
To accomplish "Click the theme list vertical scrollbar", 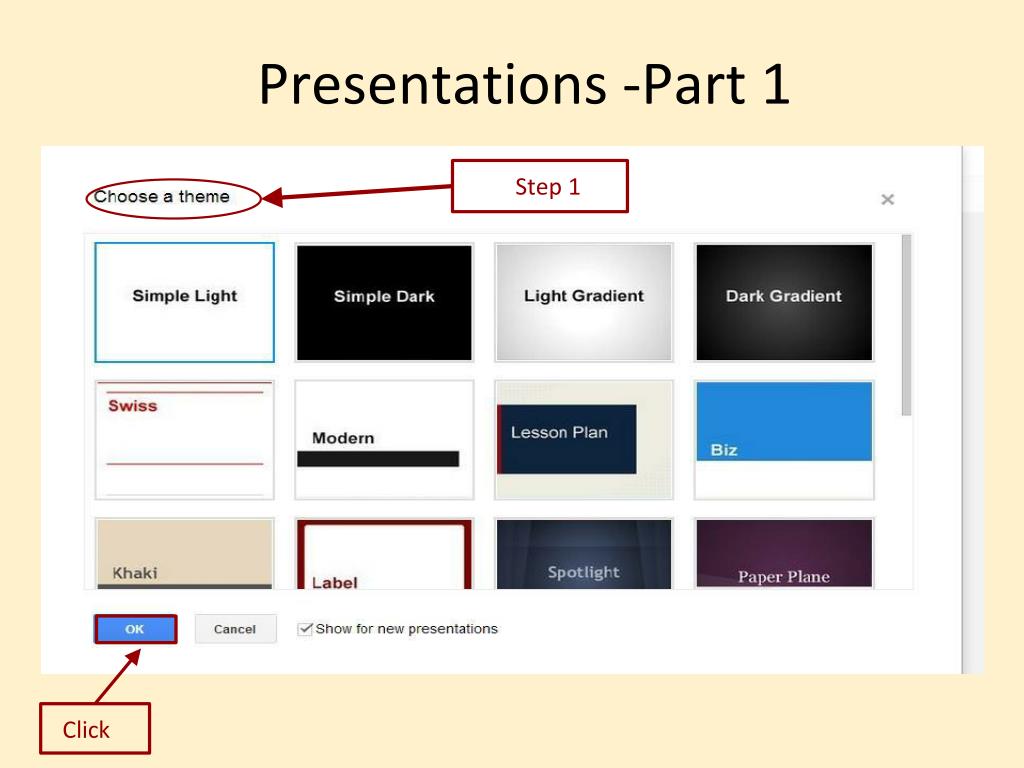I will [x=906, y=325].
